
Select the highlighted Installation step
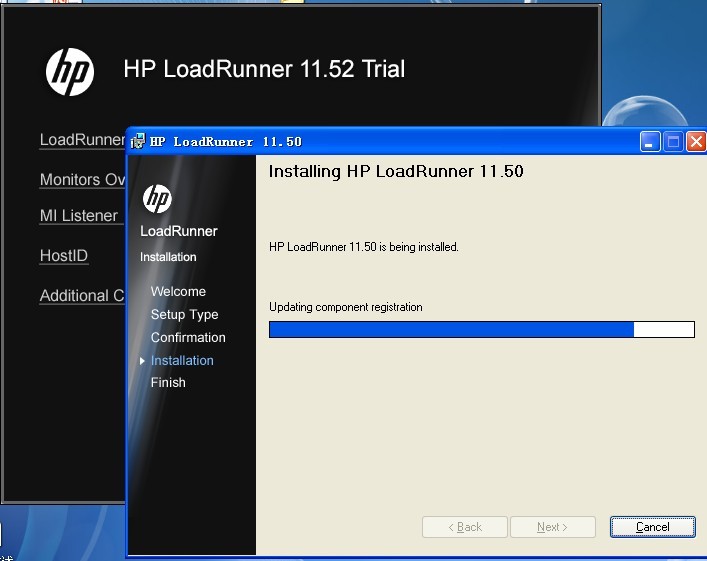(182, 360)
